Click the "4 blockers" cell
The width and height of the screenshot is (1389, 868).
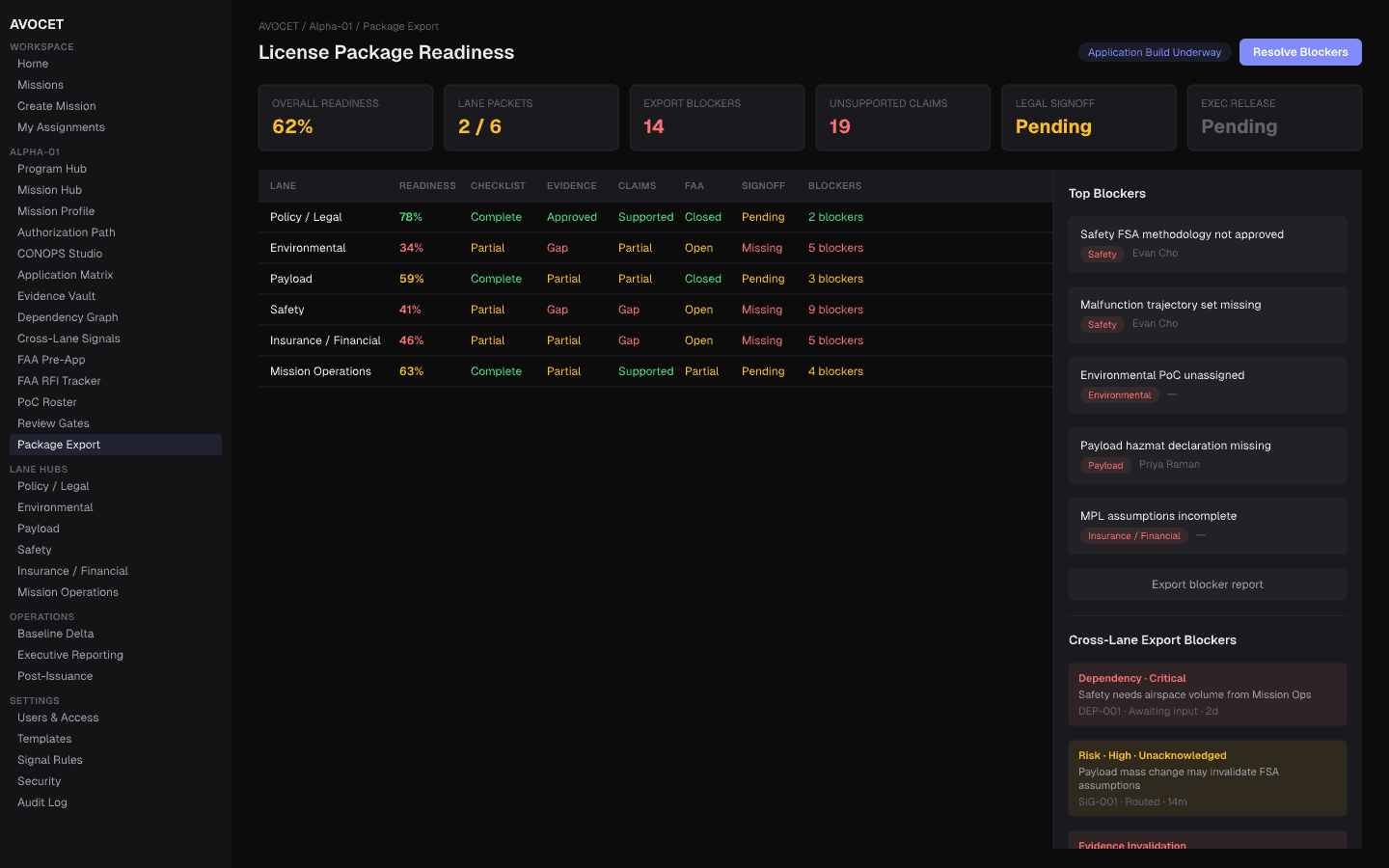click(835, 371)
